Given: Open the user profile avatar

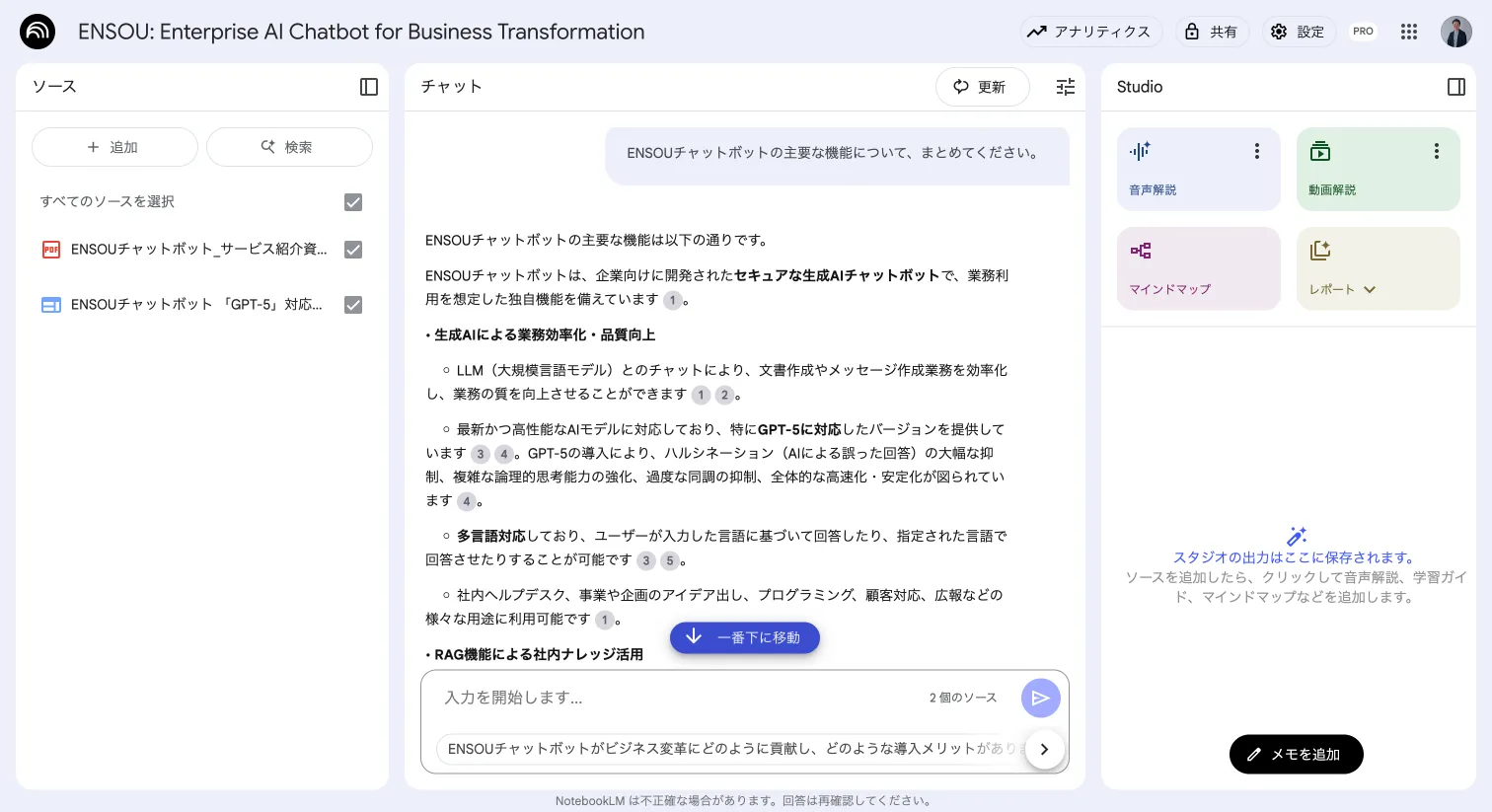Looking at the screenshot, I should tap(1456, 32).
